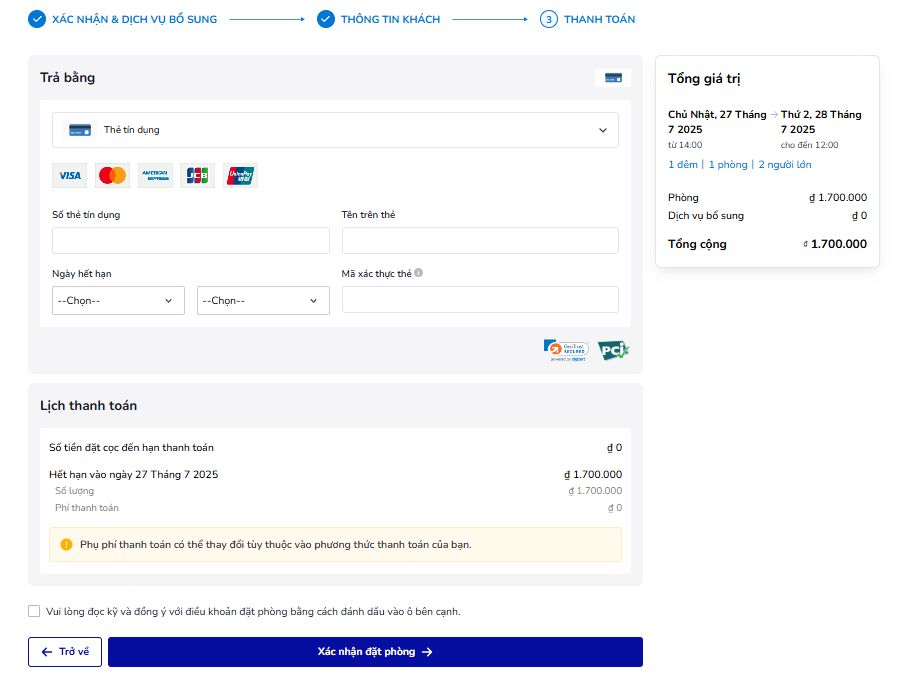Click the PCI compliance badge
904x676 pixels.
pos(613,350)
